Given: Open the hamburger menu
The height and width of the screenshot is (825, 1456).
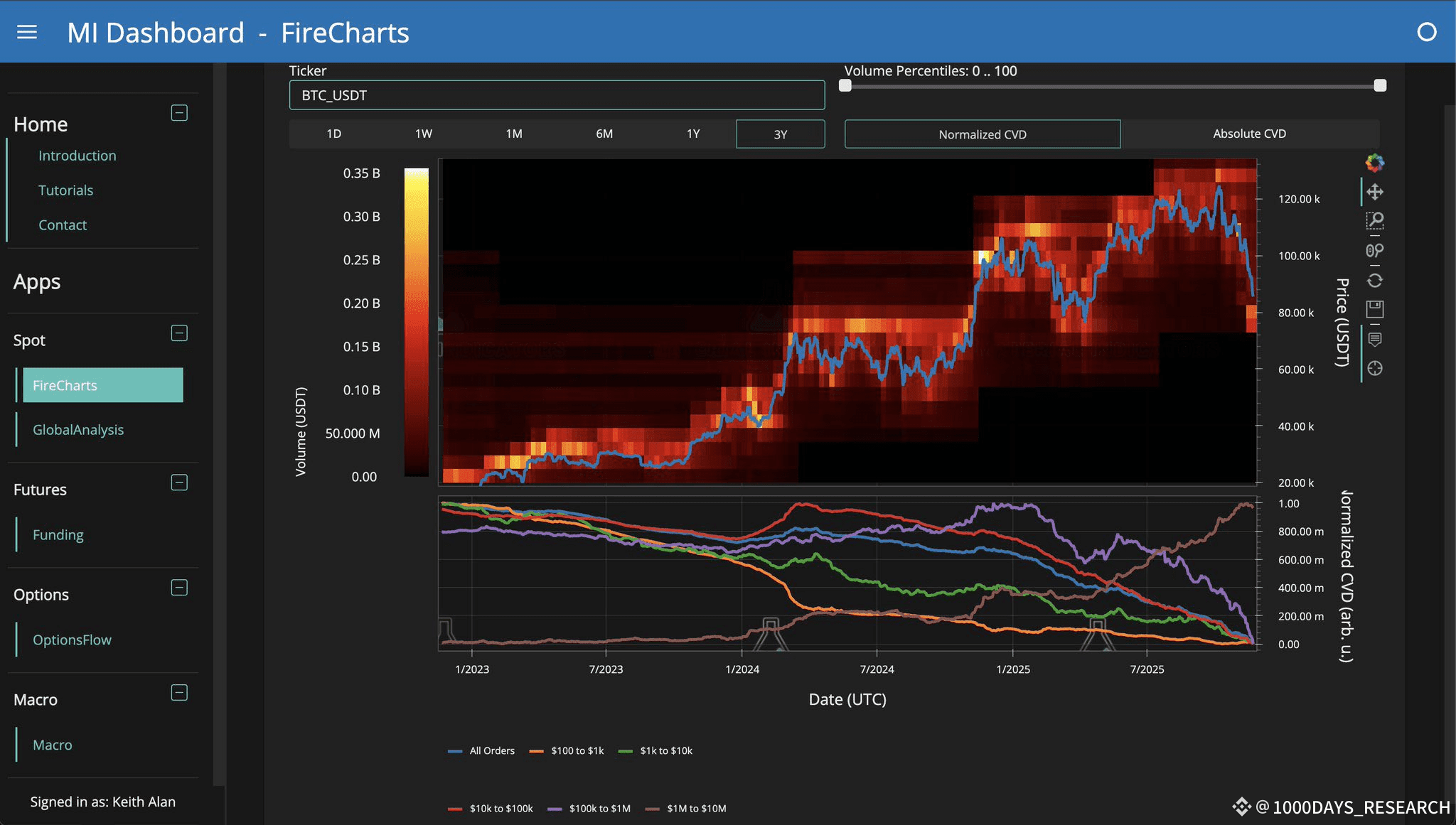Looking at the screenshot, I should click(x=27, y=32).
